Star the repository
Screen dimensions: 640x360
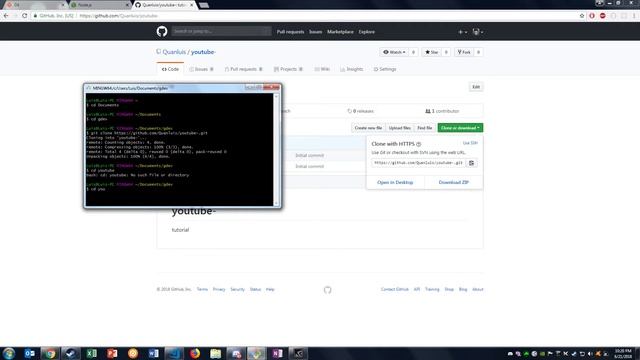click(x=431, y=52)
